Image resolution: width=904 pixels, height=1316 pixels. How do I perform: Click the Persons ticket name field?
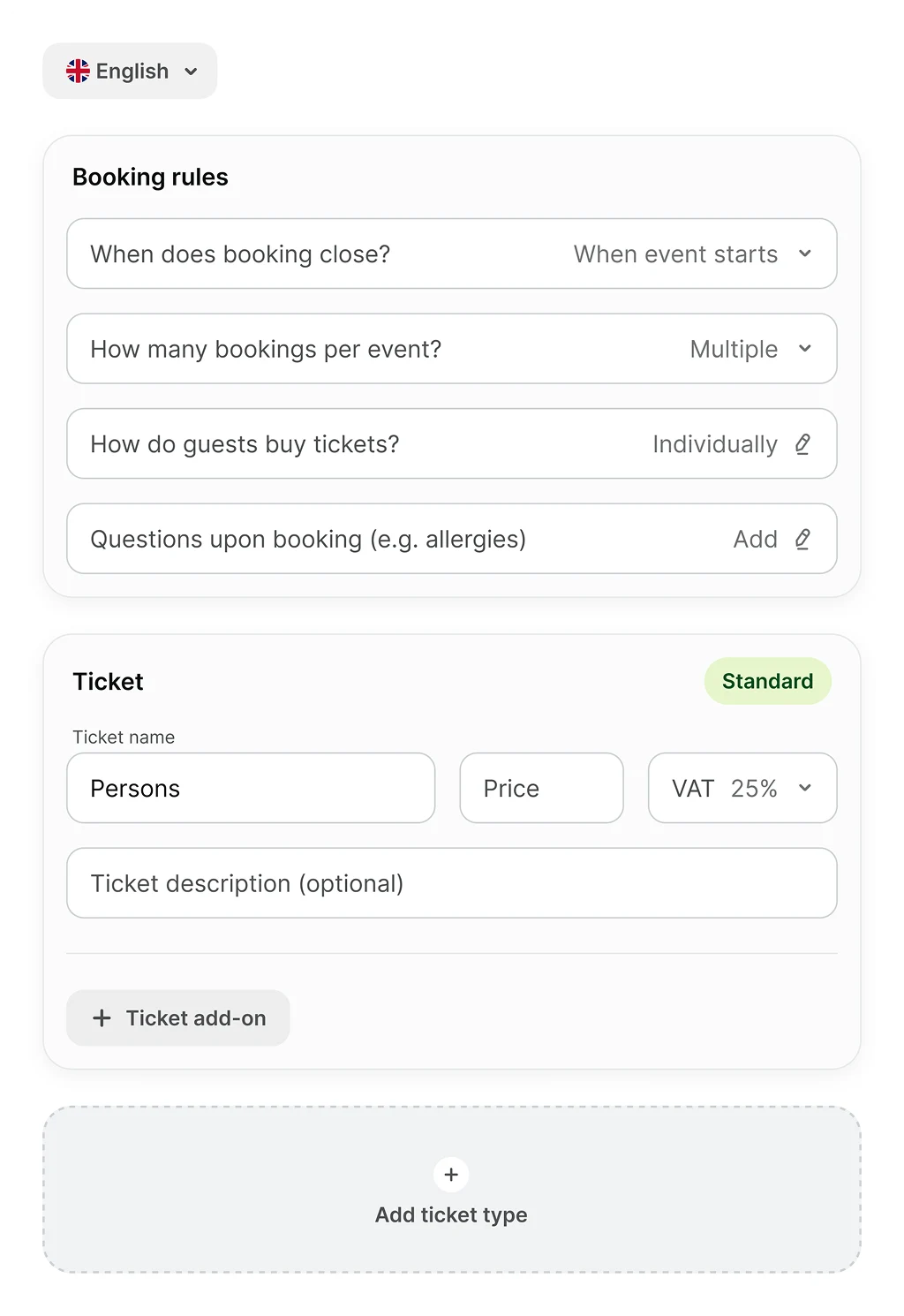pyautogui.click(x=251, y=788)
